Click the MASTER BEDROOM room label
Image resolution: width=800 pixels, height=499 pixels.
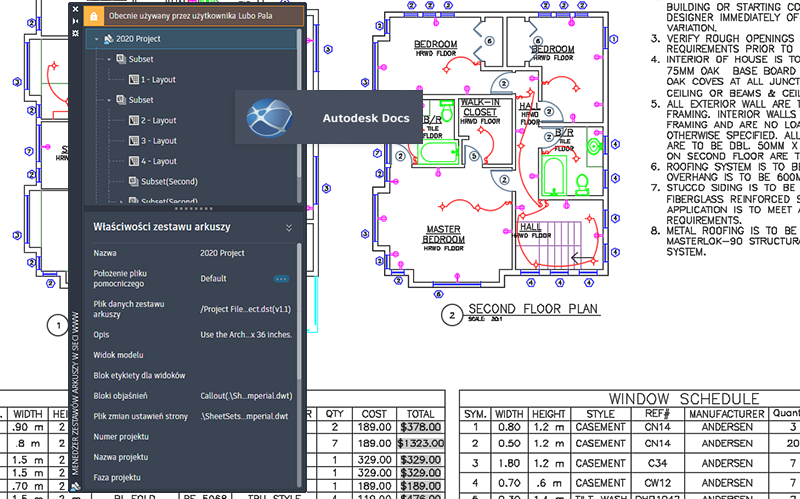[x=443, y=234]
